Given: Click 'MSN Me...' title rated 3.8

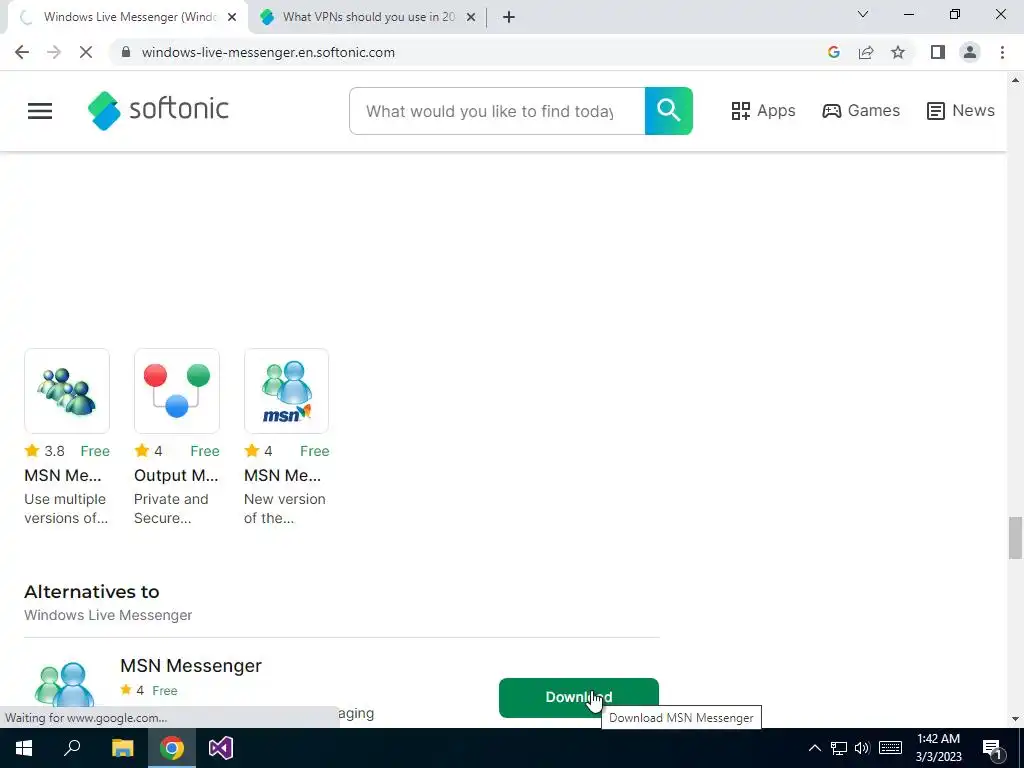Looking at the screenshot, I should click(x=63, y=475).
